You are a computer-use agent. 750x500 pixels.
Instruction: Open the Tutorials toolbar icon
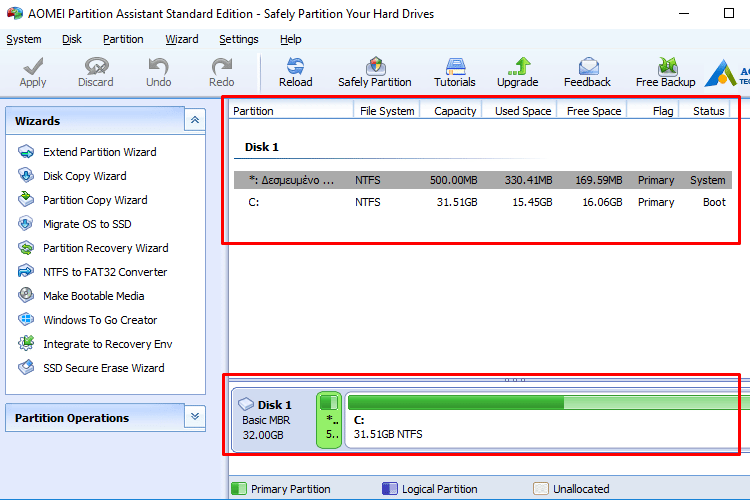[x=455, y=66]
